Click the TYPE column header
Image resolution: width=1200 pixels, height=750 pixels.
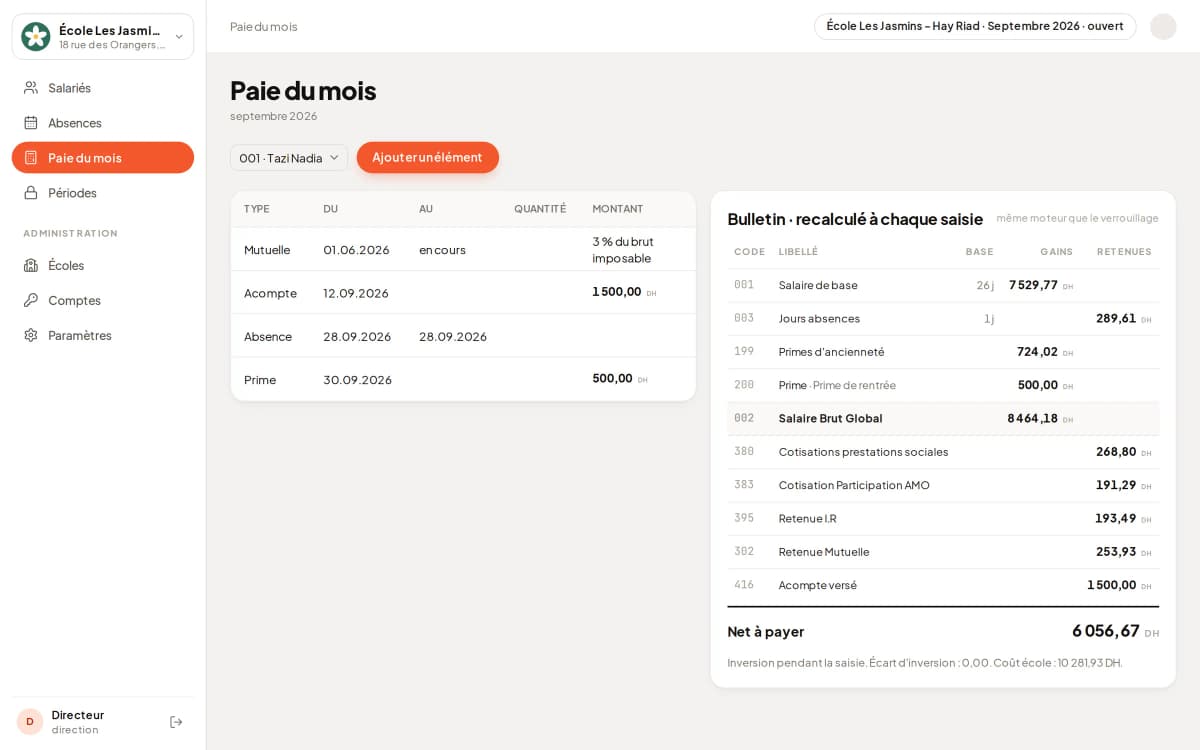pyautogui.click(x=257, y=209)
